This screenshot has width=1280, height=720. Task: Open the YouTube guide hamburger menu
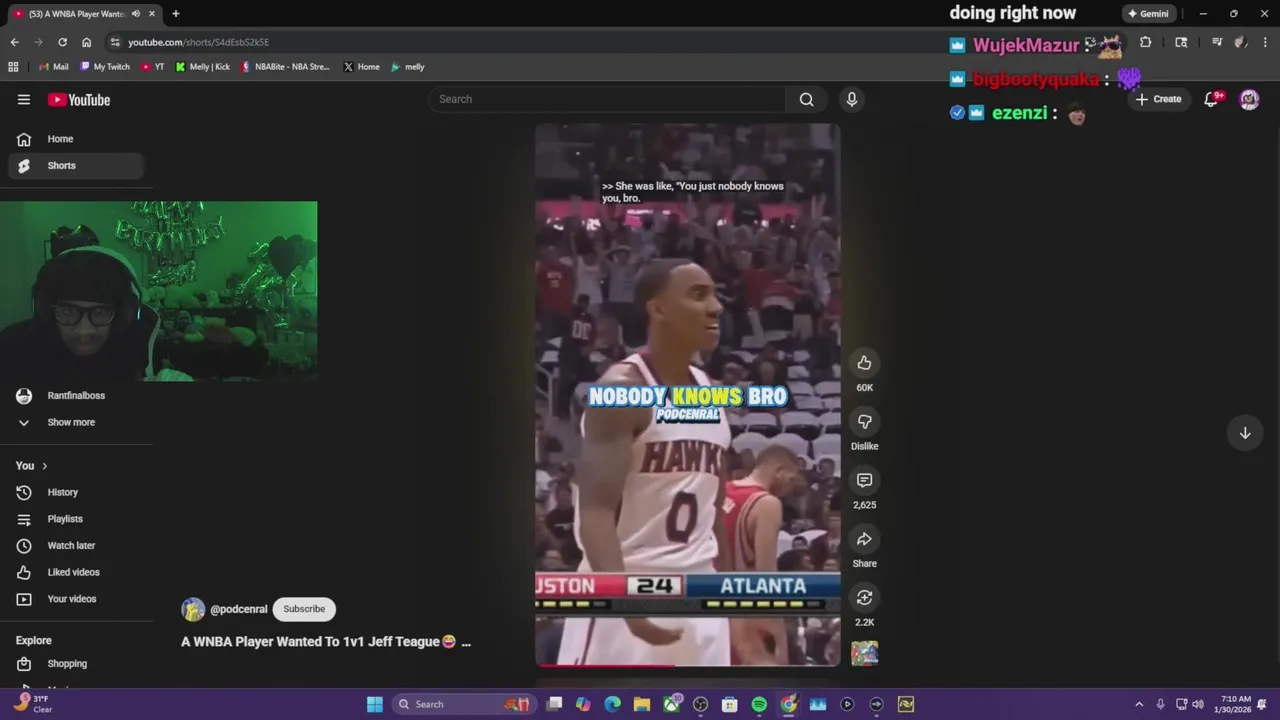(x=24, y=99)
